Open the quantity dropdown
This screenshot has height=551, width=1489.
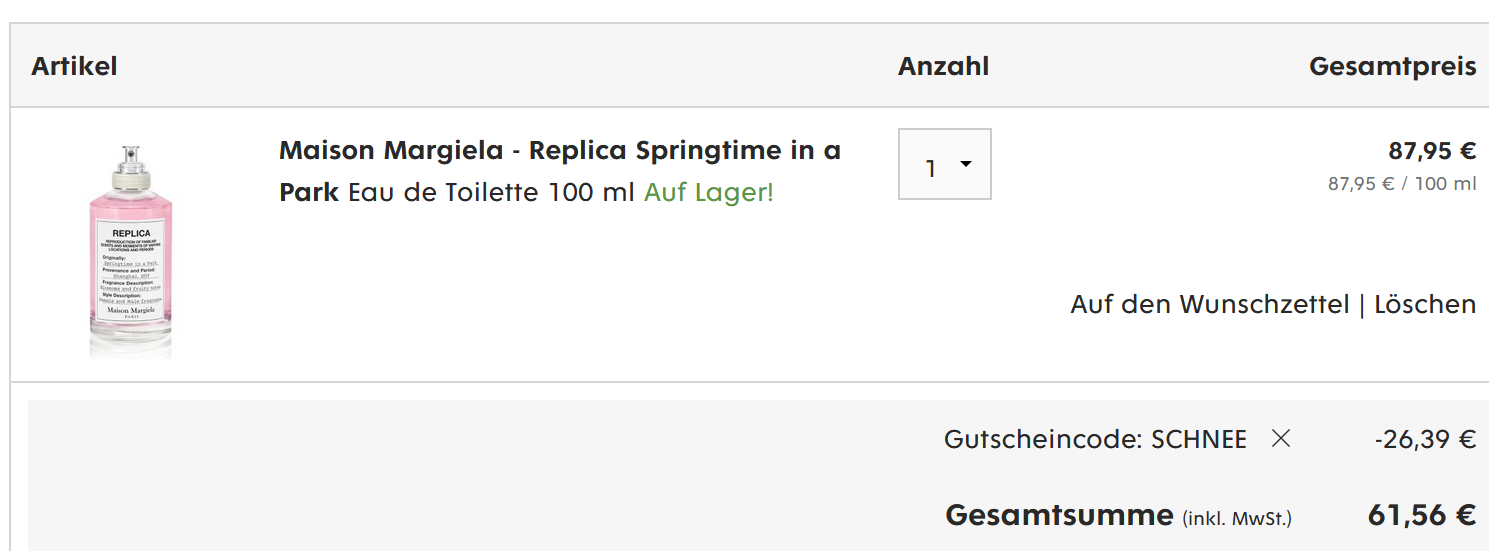(x=944, y=165)
